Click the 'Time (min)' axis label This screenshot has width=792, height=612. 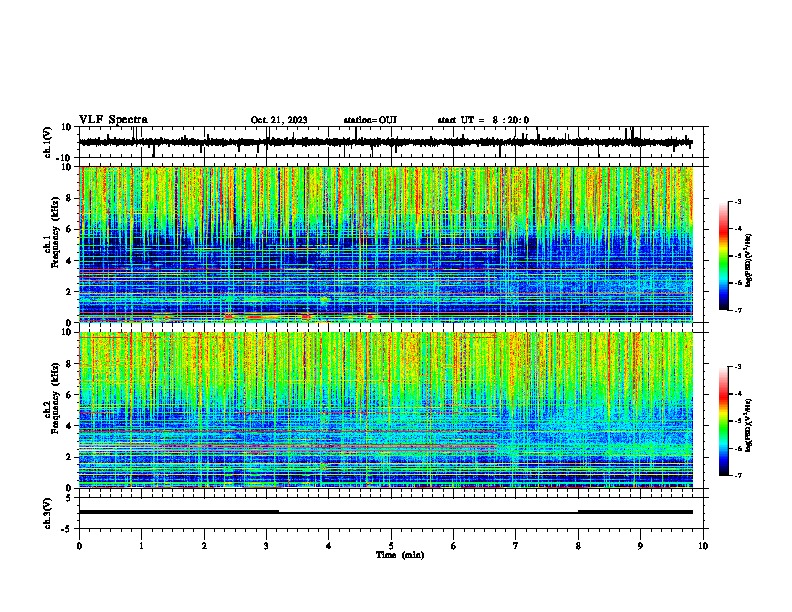400,555
